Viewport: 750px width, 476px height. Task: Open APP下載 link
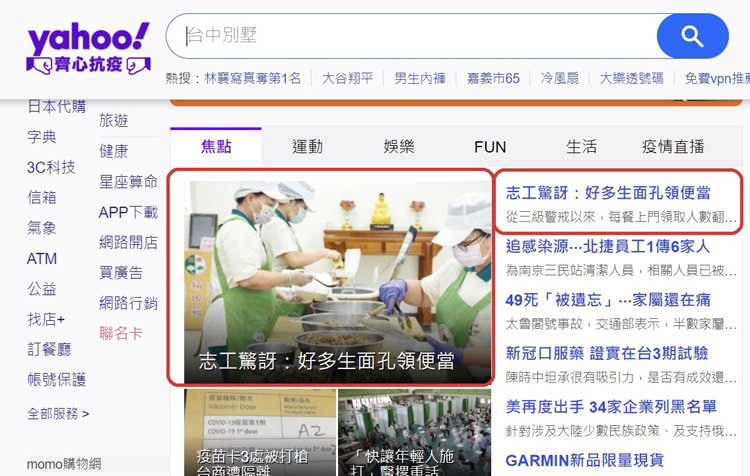[128, 212]
